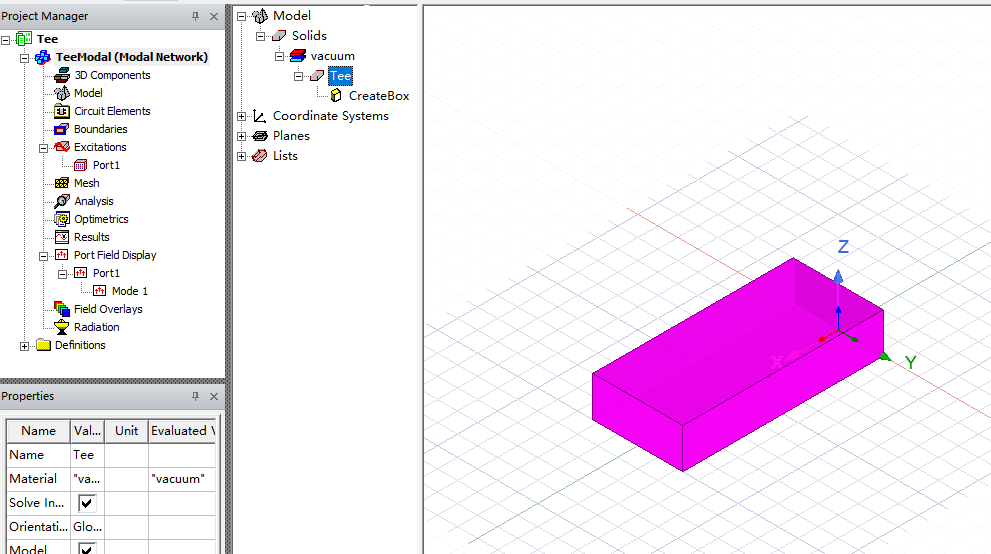Pin the Properties panel
The width and height of the screenshot is (991, 554).
[195, 396]
